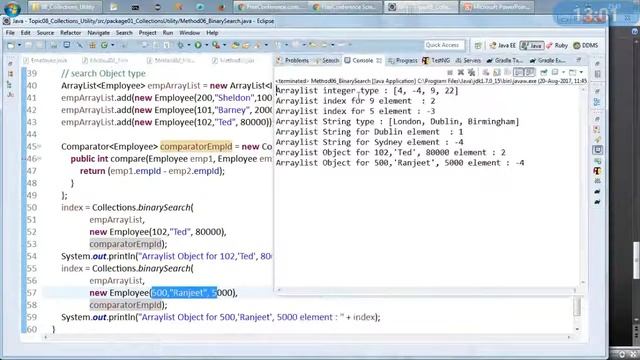This screenshot has width=640, height=360.
Task: Switch to the Java perspective
Action: click(532, 45)
